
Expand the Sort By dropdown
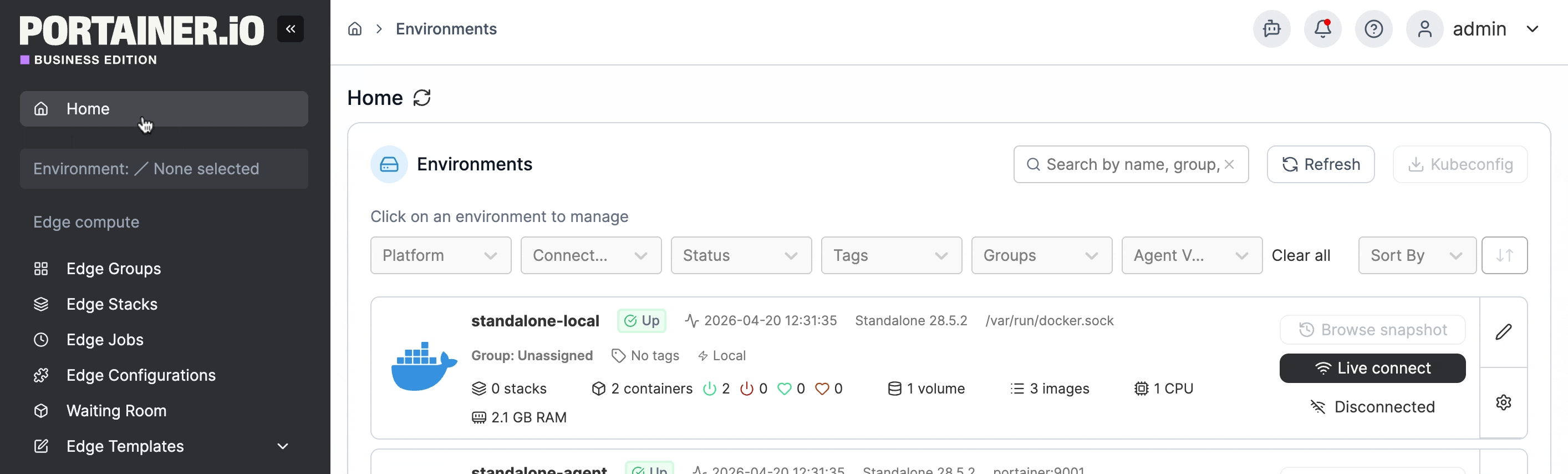pos(1417,255)
